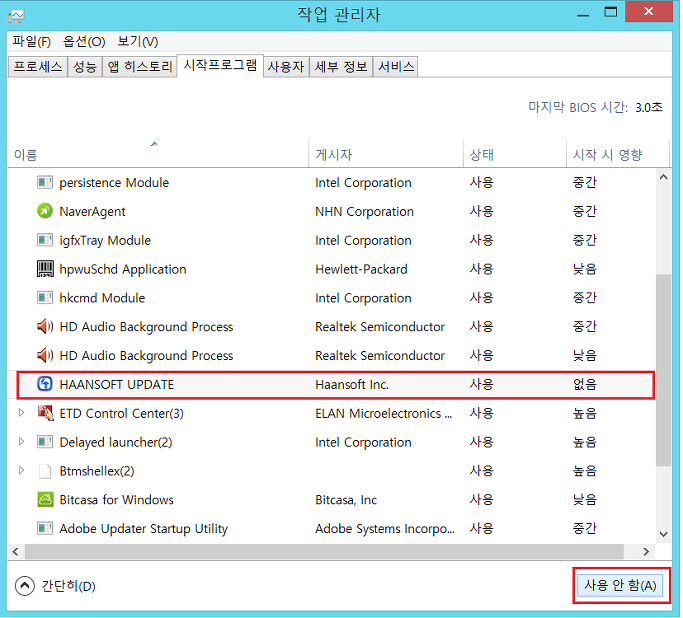Click the horizontal scrollbar right arrow
The height and width of the screenshot is (618, 683).
(x=646, y=552)
